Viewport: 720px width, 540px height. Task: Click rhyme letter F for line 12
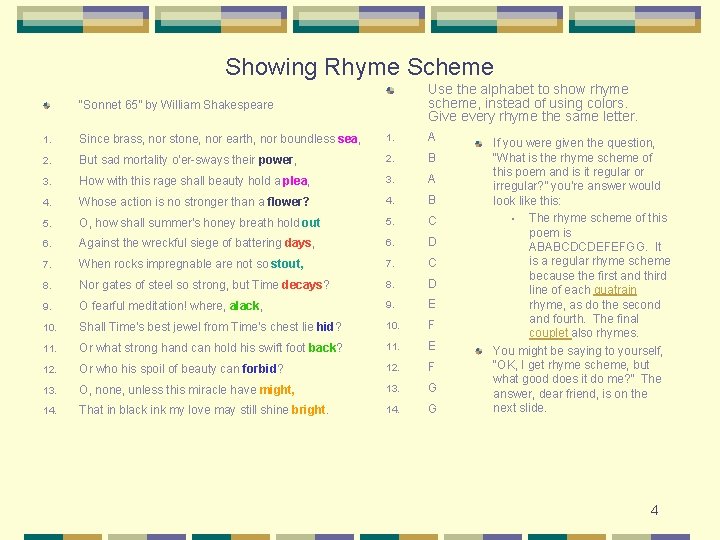click(432, 367)
